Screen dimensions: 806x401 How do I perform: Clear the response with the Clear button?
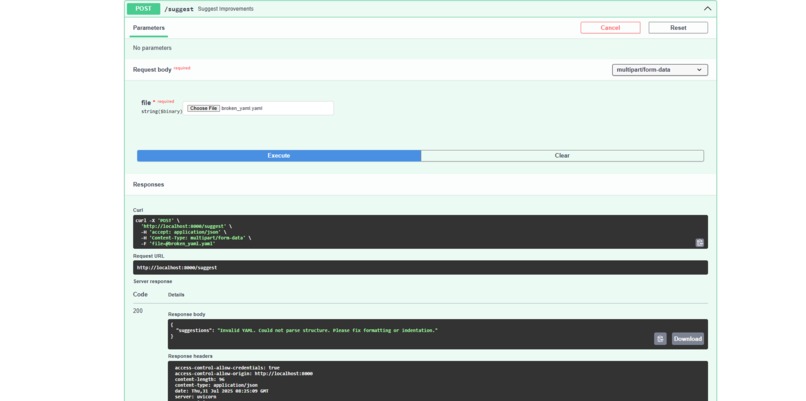point(562,156)
